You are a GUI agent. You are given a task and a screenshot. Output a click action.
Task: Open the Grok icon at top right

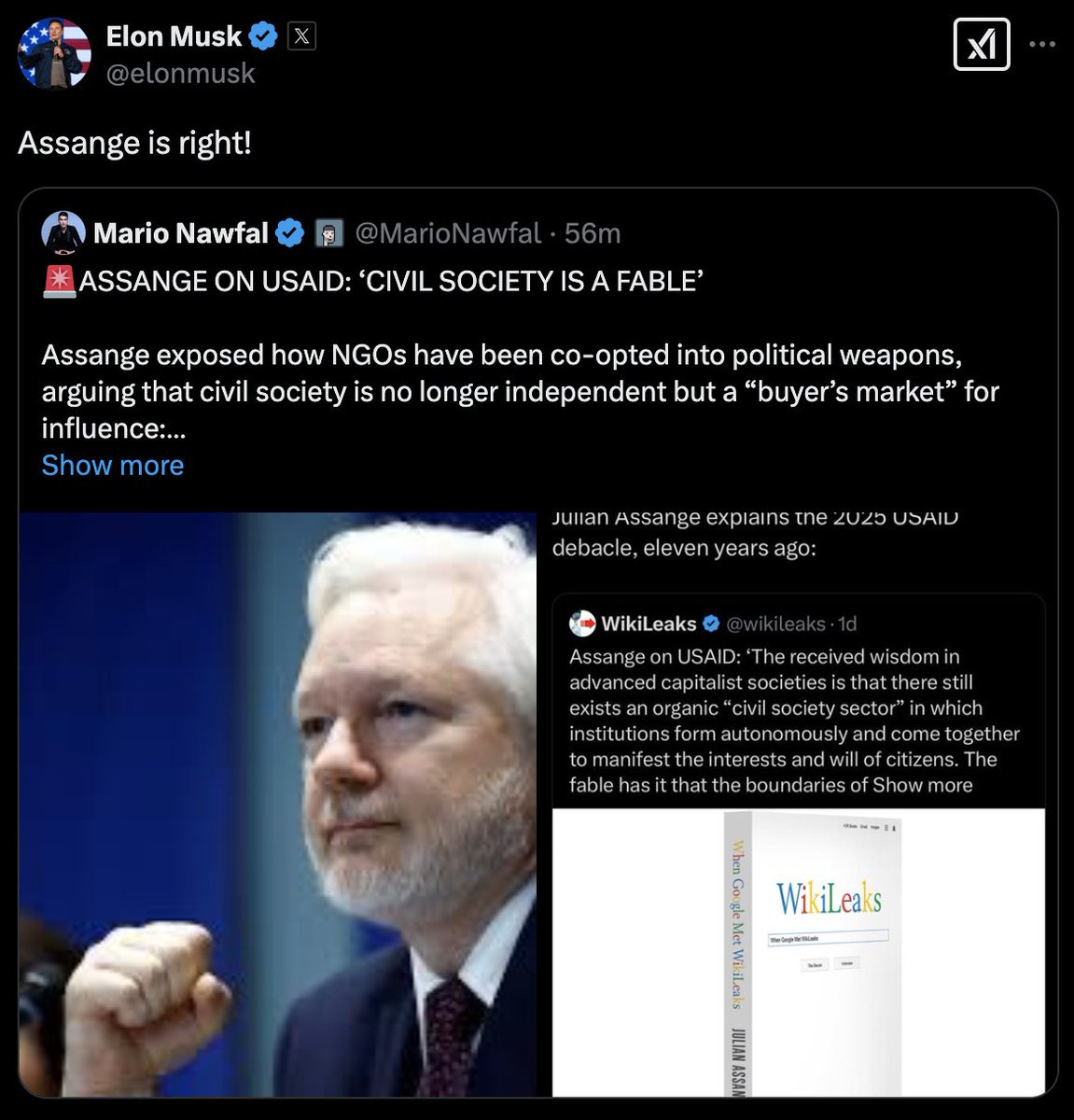click(x=981, y=44)
